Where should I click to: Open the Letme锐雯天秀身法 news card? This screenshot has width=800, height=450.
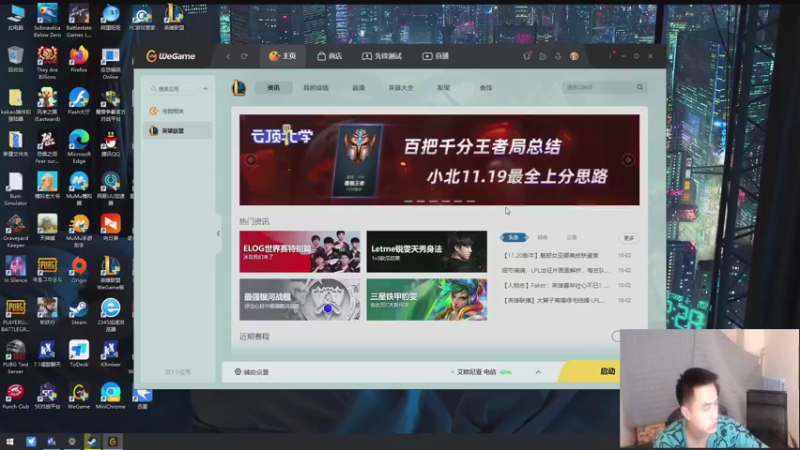pyautogui.click(x=427, y=252)
